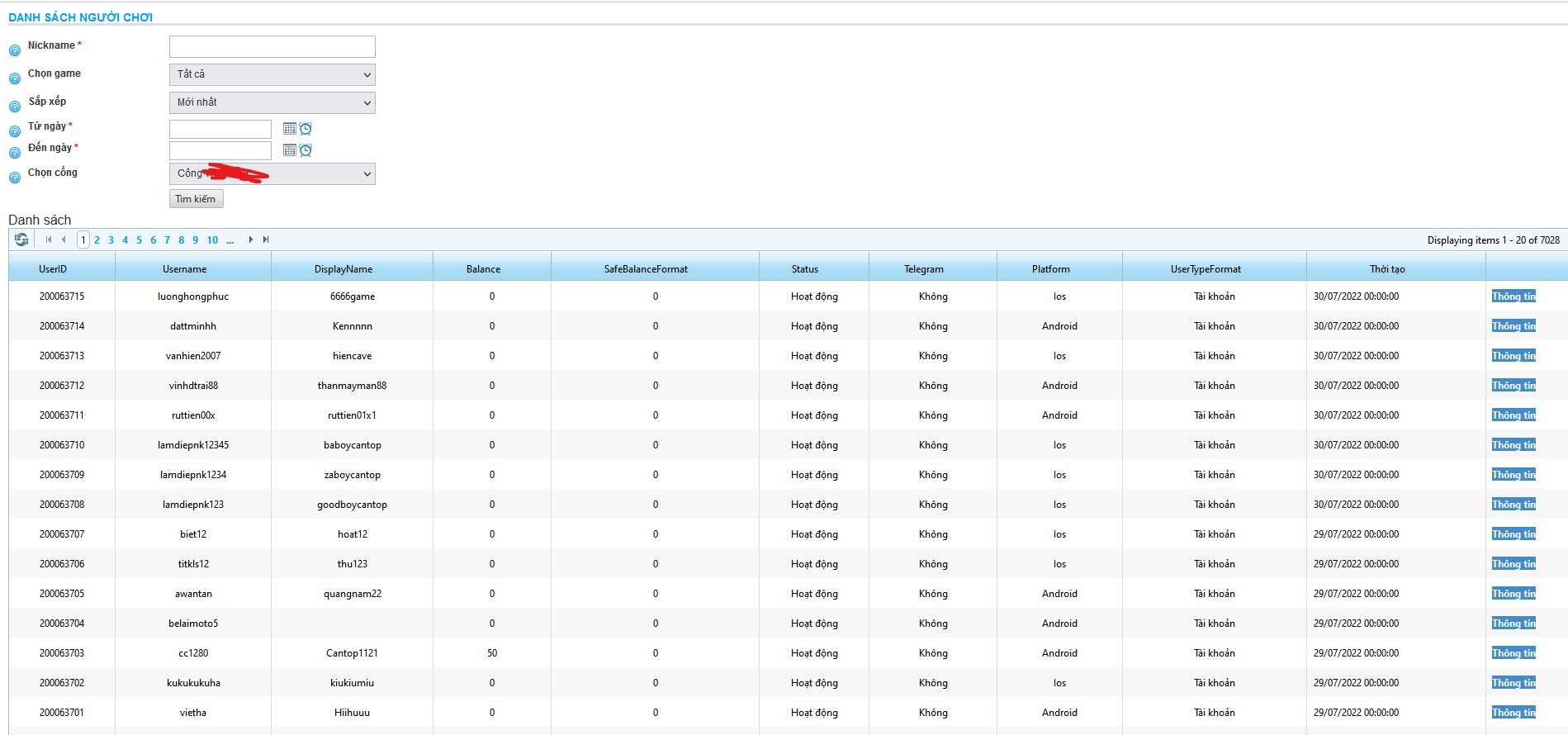Click the Tìm kiếm search button
The height and width of the screenshot is (735, 1568).
(x=196, y=199)
